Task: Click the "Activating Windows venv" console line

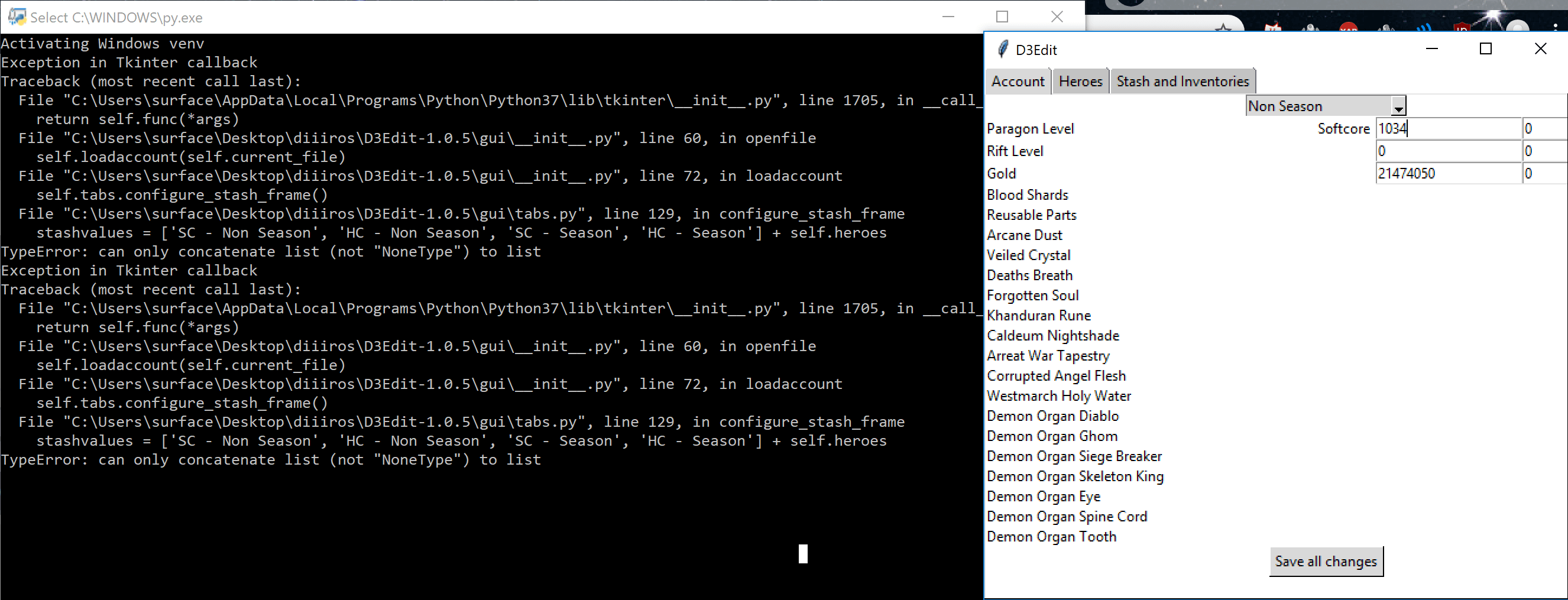Action: (102, 44)
